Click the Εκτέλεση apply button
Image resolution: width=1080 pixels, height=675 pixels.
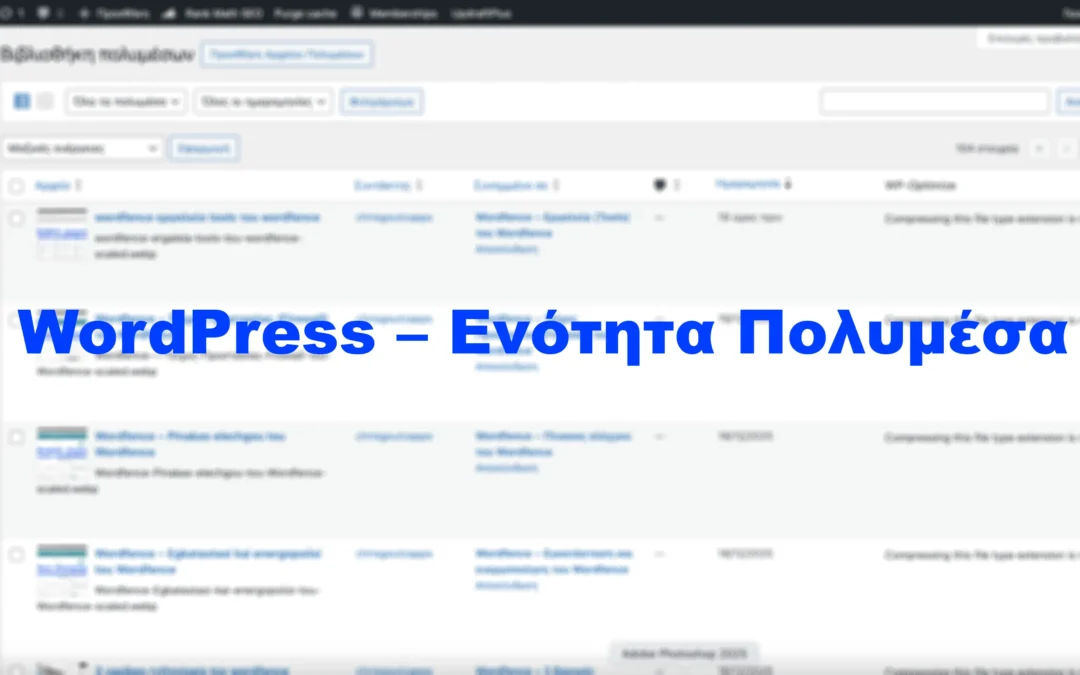204,148
